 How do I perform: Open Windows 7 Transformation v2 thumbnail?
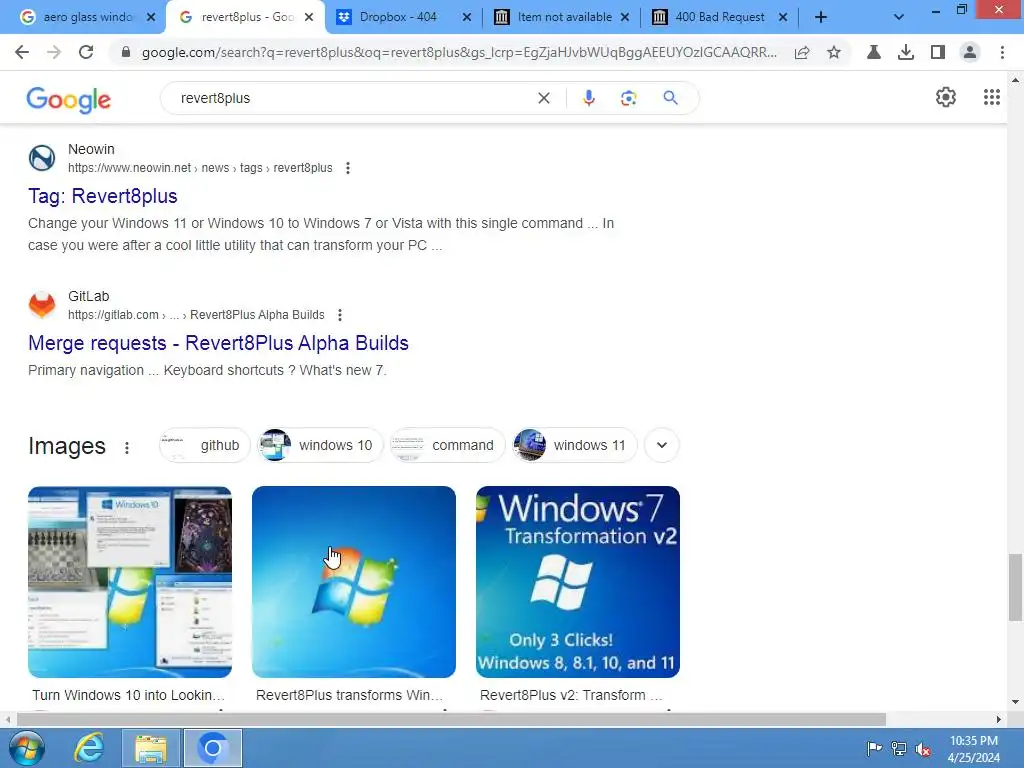click(578, 582)
